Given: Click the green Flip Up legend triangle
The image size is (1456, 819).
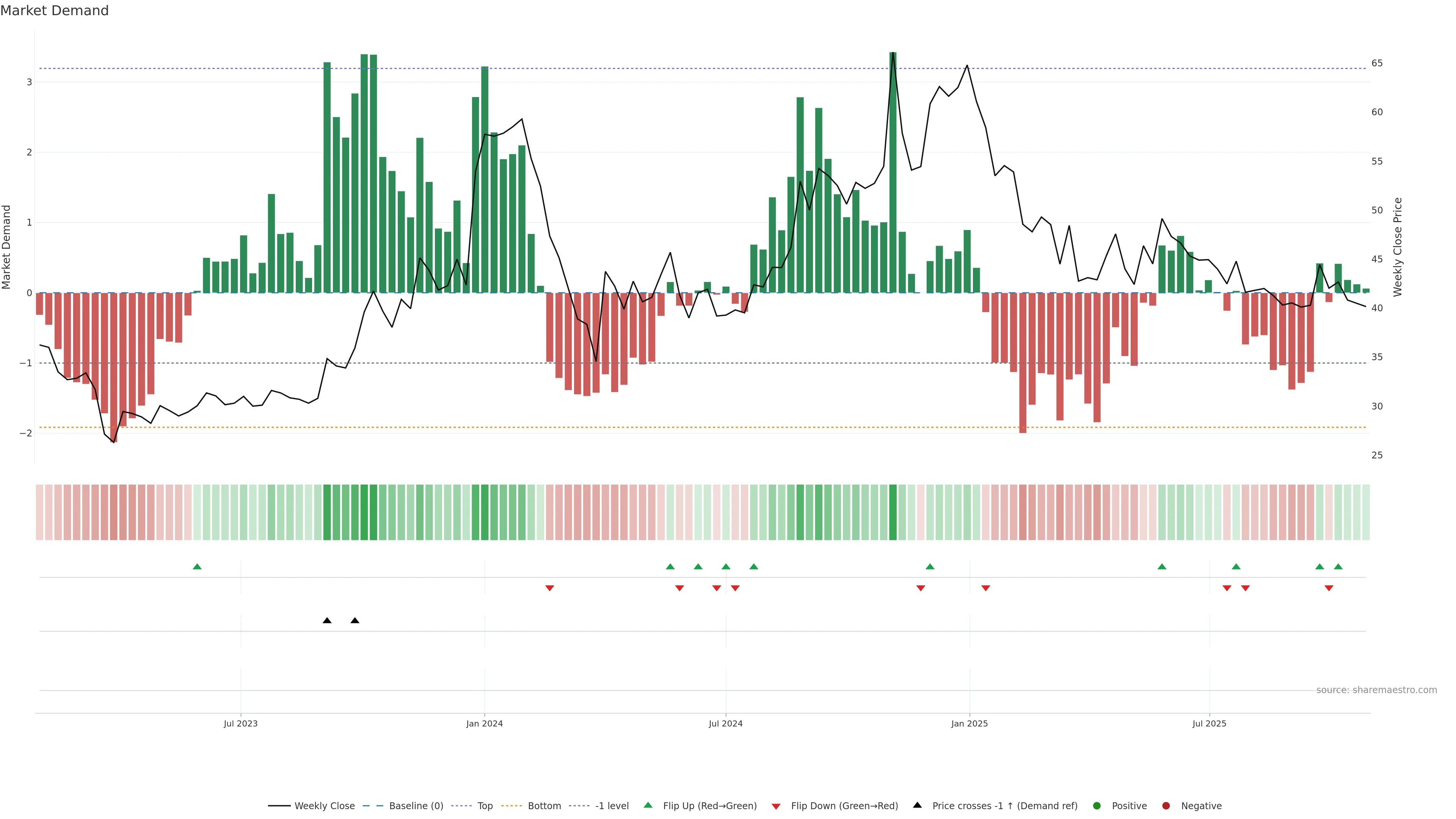Looking at the screenshot, I should [x=648, y=805].
